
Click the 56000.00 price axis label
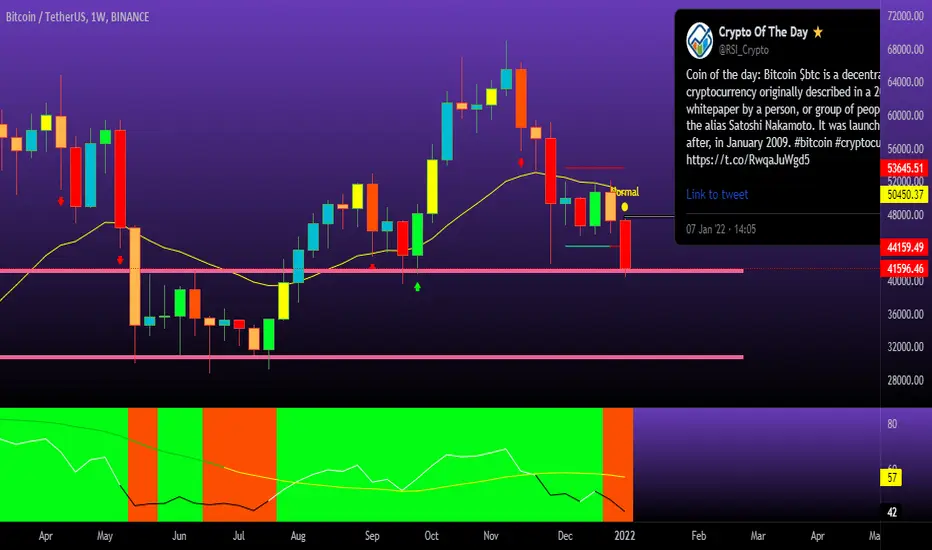click(x=905, y=149)
